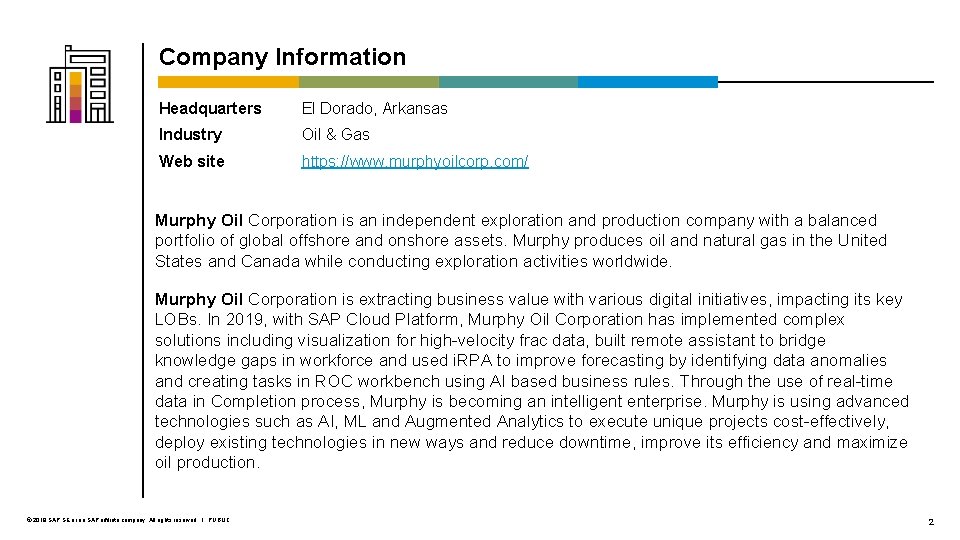
Task: Click the Headquarters label
Action: pos(210,108)
